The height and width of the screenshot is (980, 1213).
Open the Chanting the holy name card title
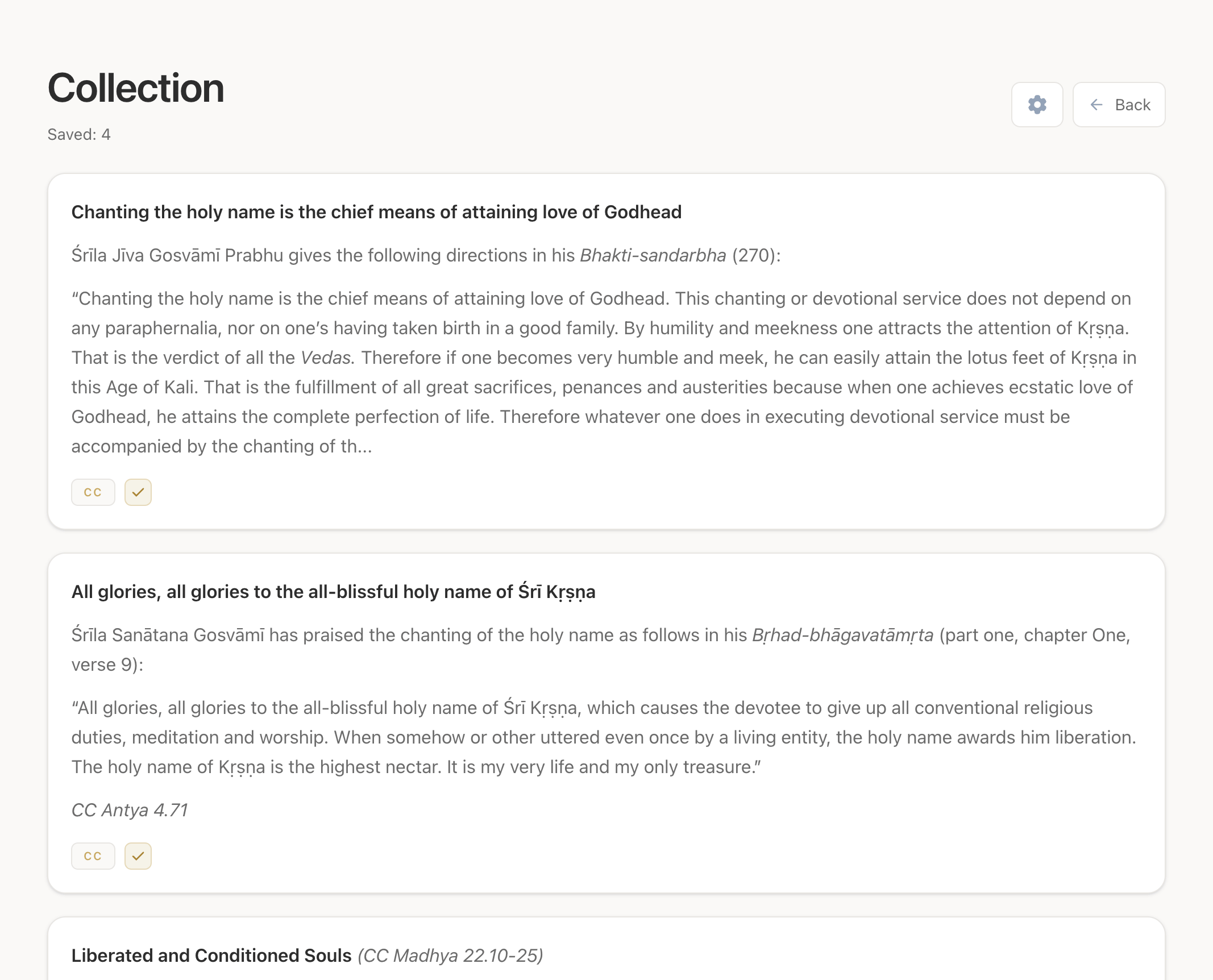point(376,212)
